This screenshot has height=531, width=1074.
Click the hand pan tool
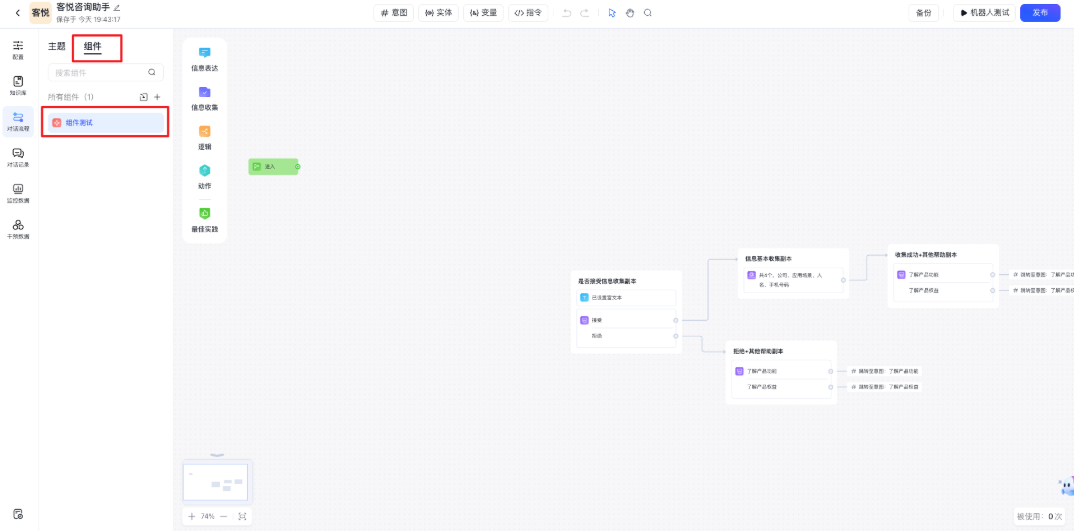coord(630,13)
